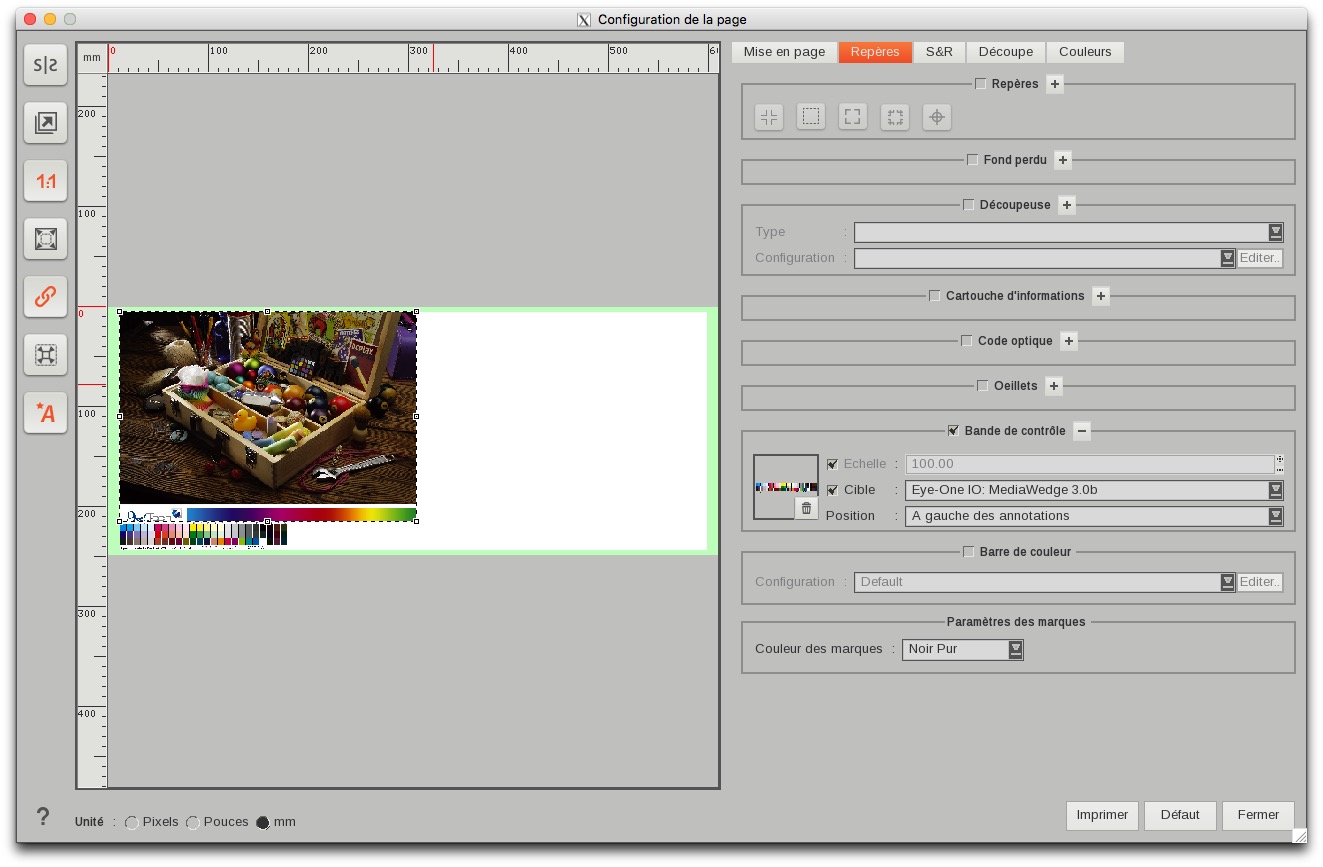Click the *A annotation icon
Image resolution: width=1323 pixels, height=867 pixels.
point(46,413)
